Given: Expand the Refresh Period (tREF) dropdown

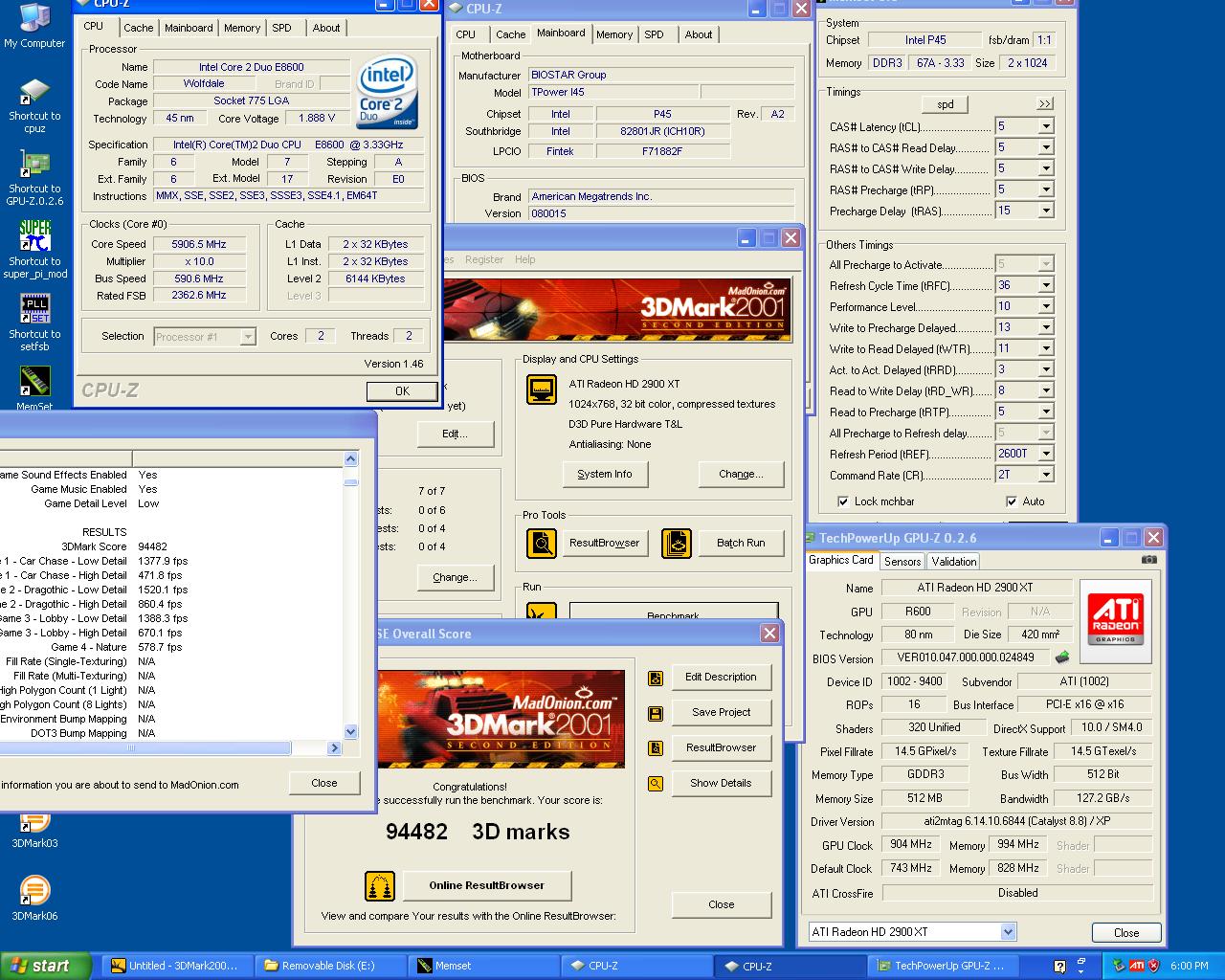Looking at the screenshot, I should pos(1046,454).
